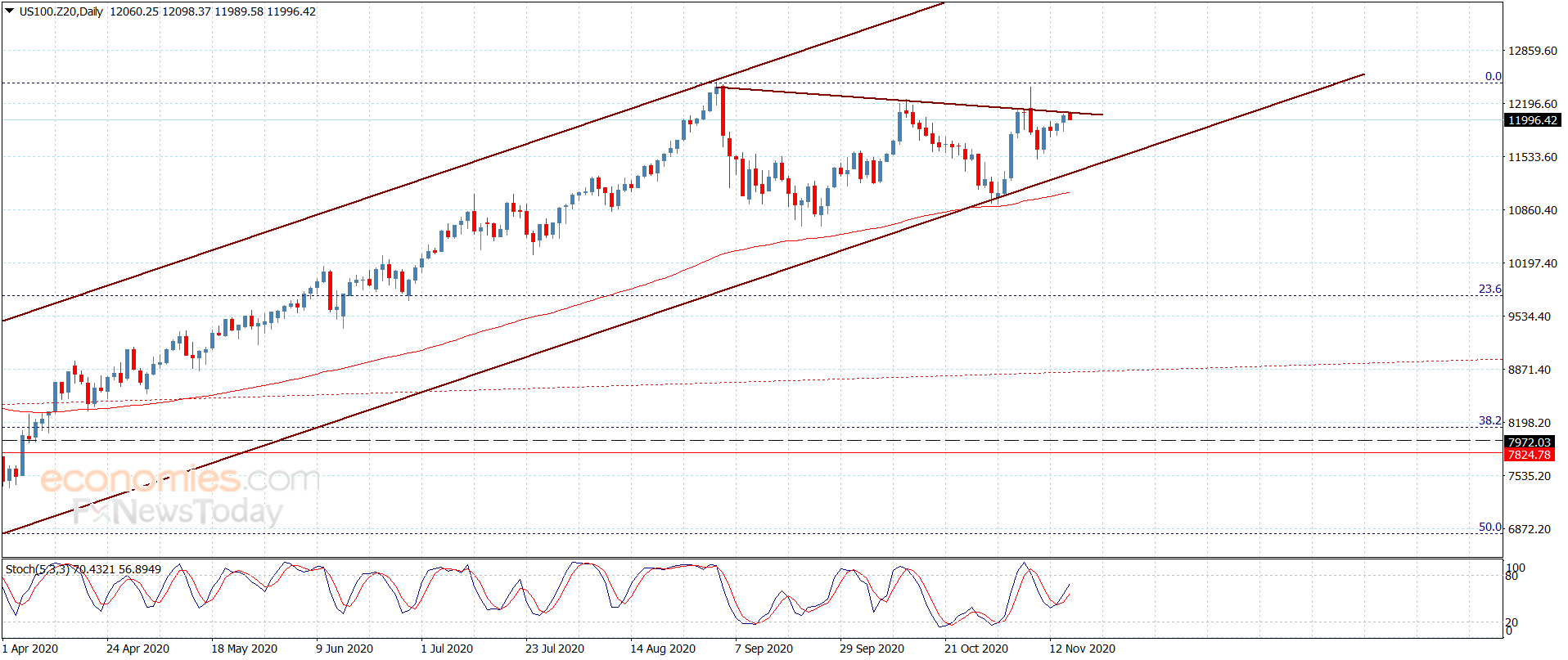Click the economies.com watermark logo

pos(180,478)
